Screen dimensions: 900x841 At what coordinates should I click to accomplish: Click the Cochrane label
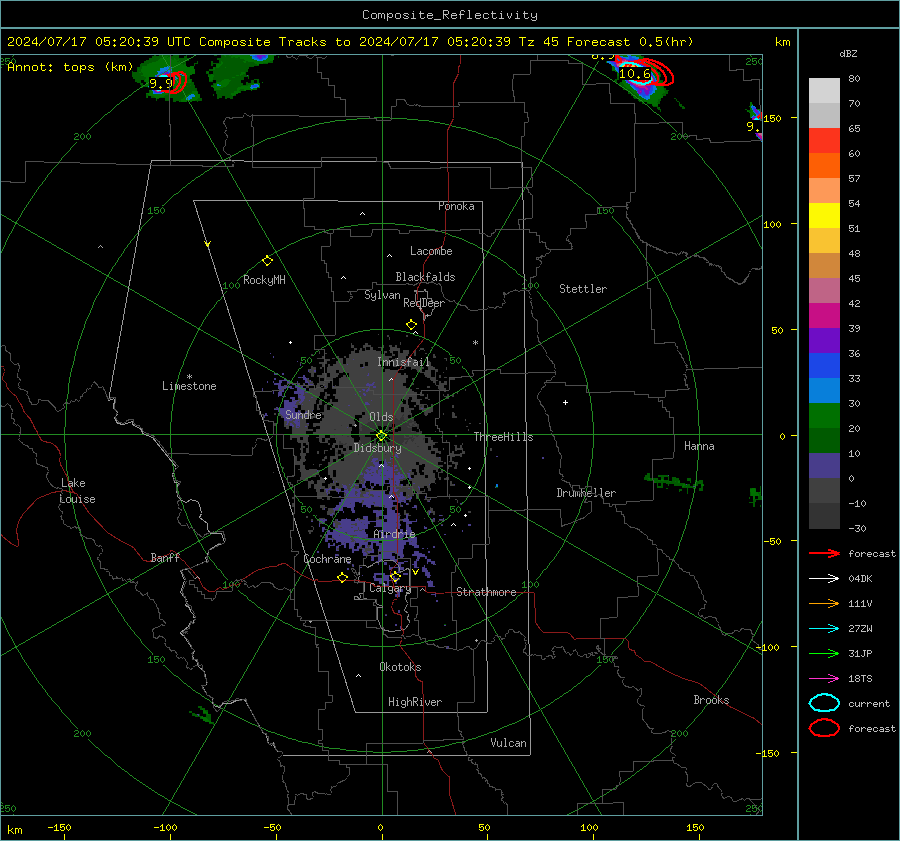click(x=327, y=559)
